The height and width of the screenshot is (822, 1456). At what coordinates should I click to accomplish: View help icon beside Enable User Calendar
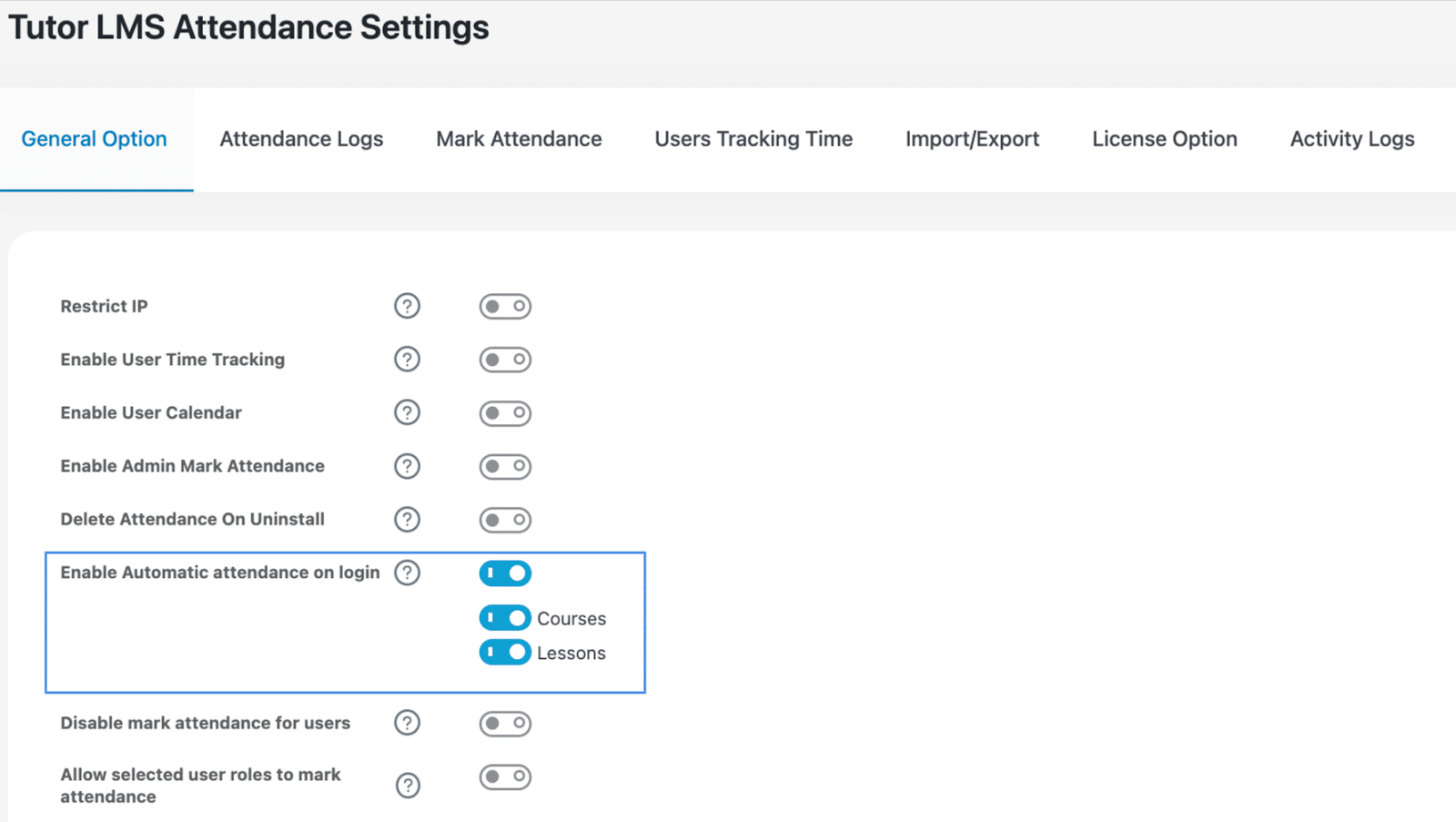(x=407, y=412)
